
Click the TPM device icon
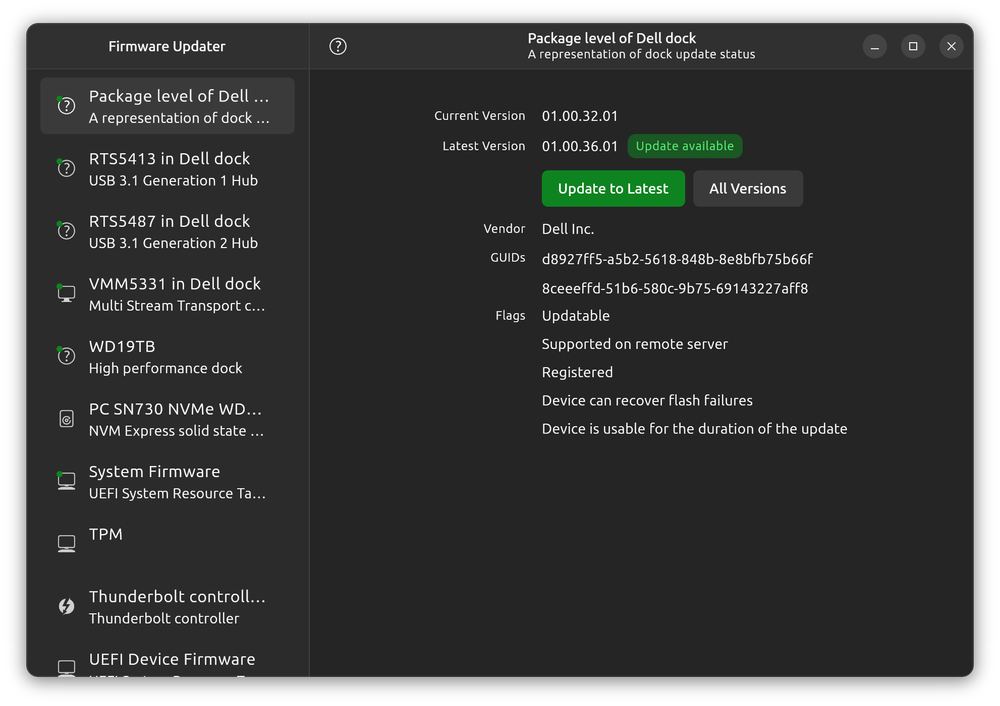coord(65,543)
